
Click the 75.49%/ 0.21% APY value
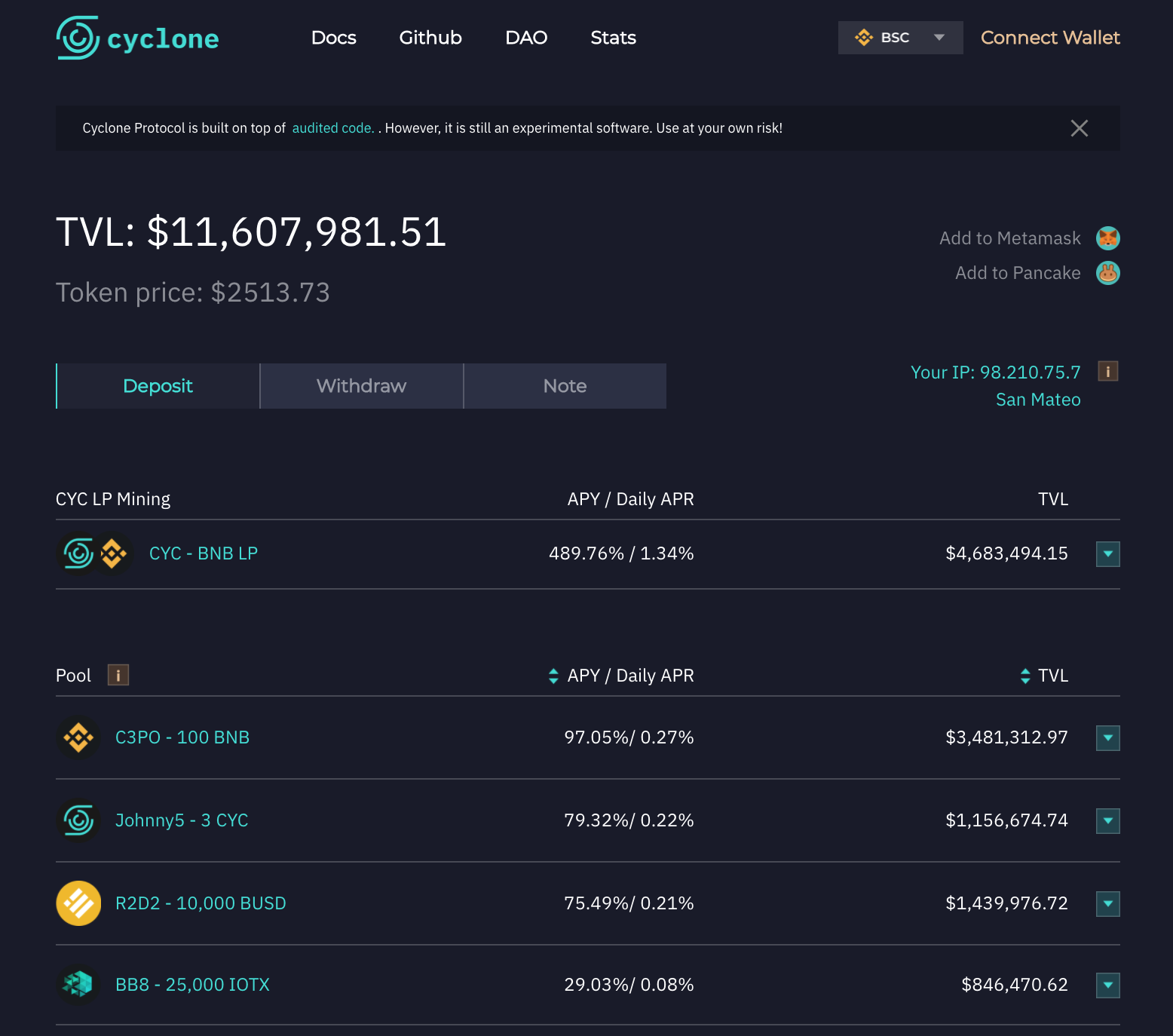pos(629,903)
